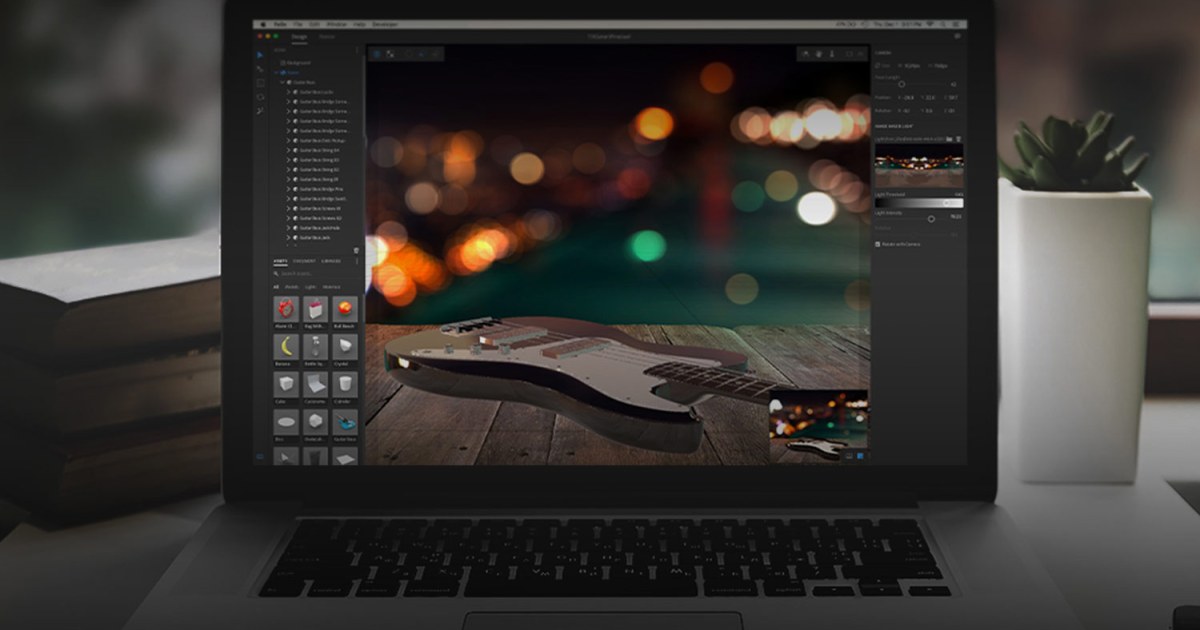Select the arrow Select tool in left toolbar
1200x630 pixels.
coord(260,54)
